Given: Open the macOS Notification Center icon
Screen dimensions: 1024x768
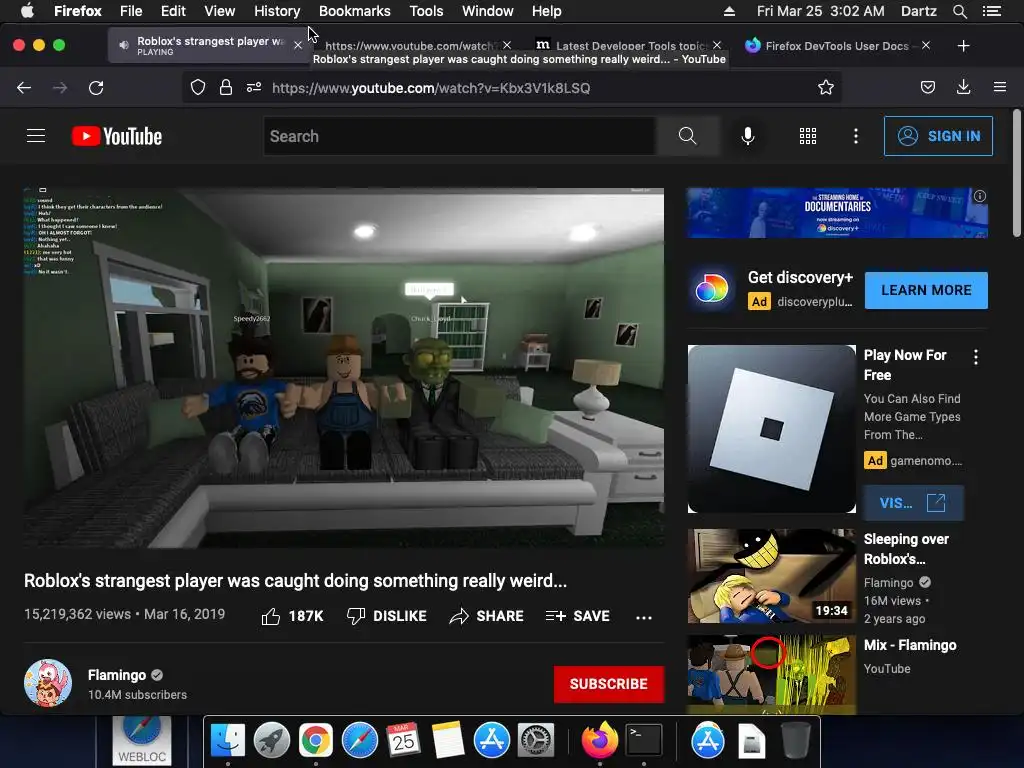Looking at the screenshot, I should [x=991, y=11].
